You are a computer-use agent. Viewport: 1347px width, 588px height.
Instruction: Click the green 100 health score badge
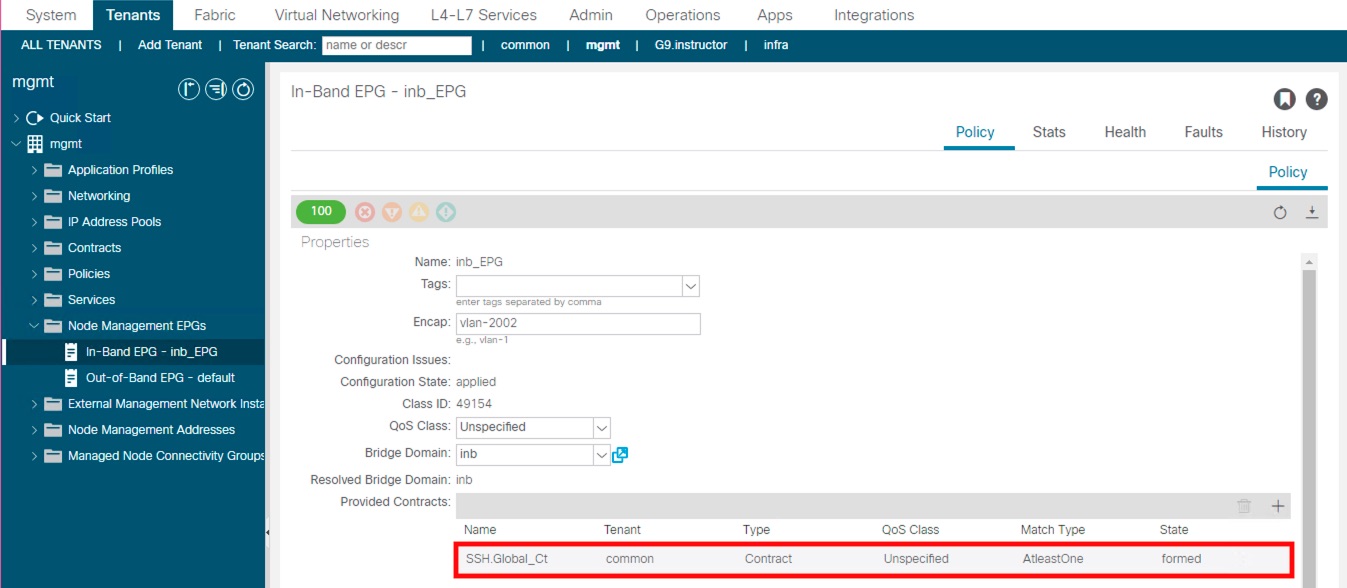321,211
